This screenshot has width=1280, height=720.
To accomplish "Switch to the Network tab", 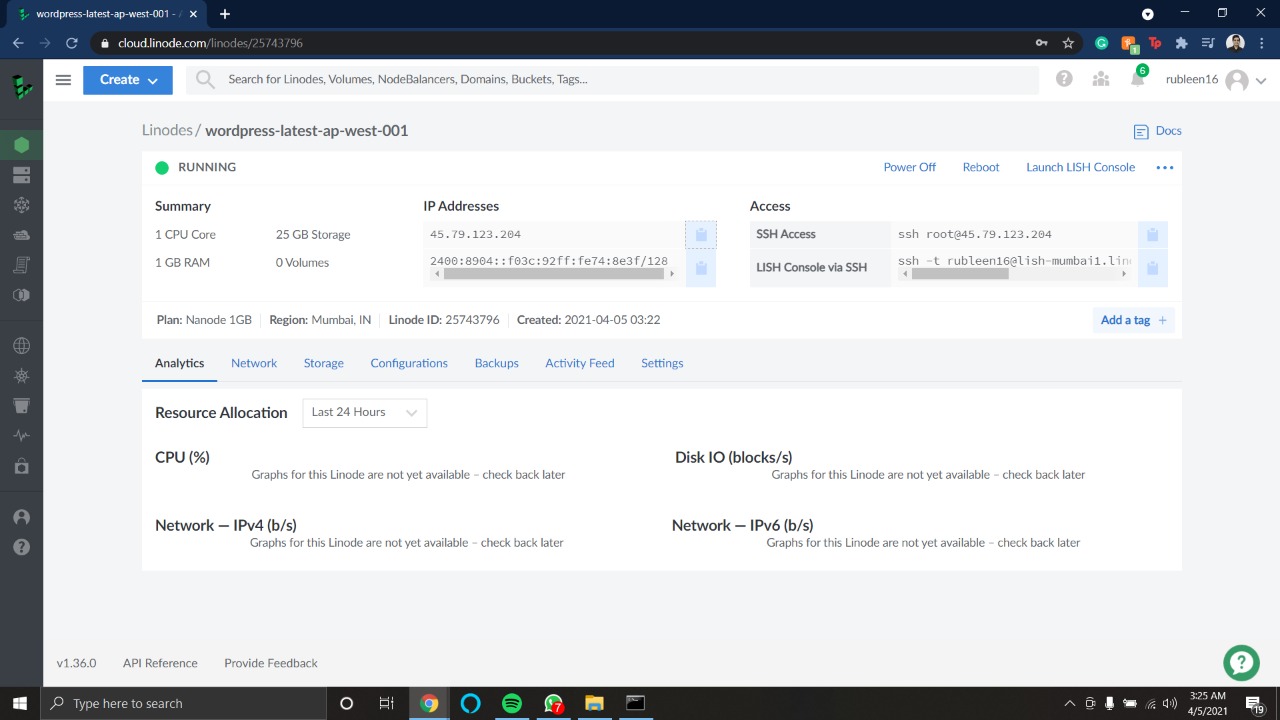I will [x=254, y=363].
